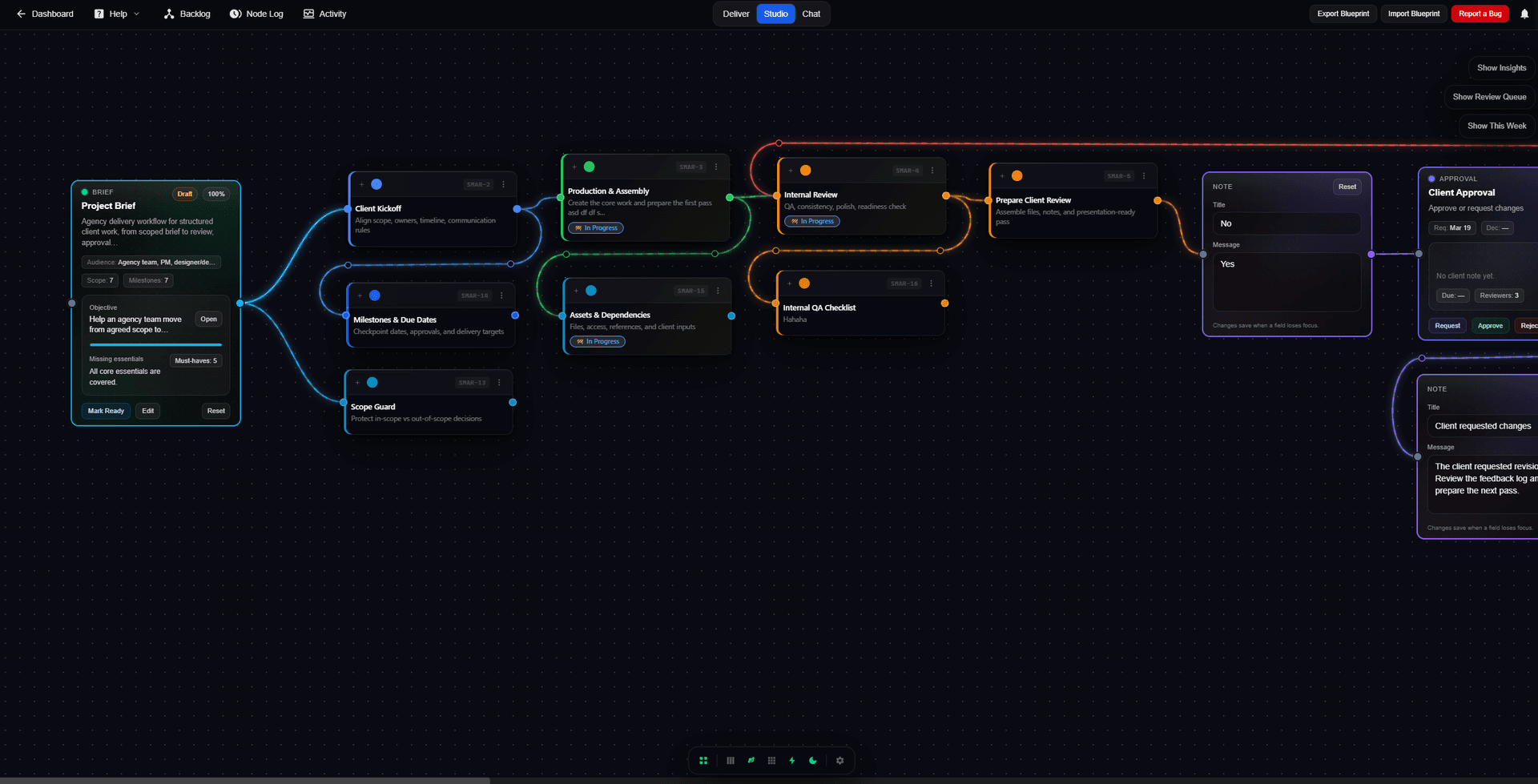Screen dimensions: 1538x784
Task: Open the Objective section of the brief
Action: 208,319
